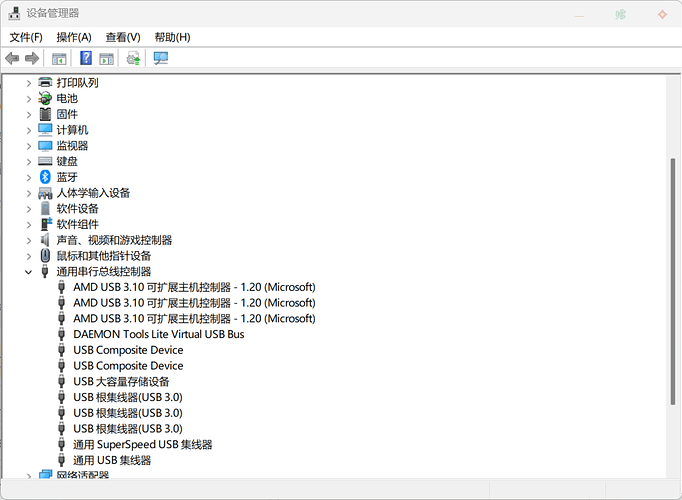Click Update device driver toolbar icon

(134, 58)
